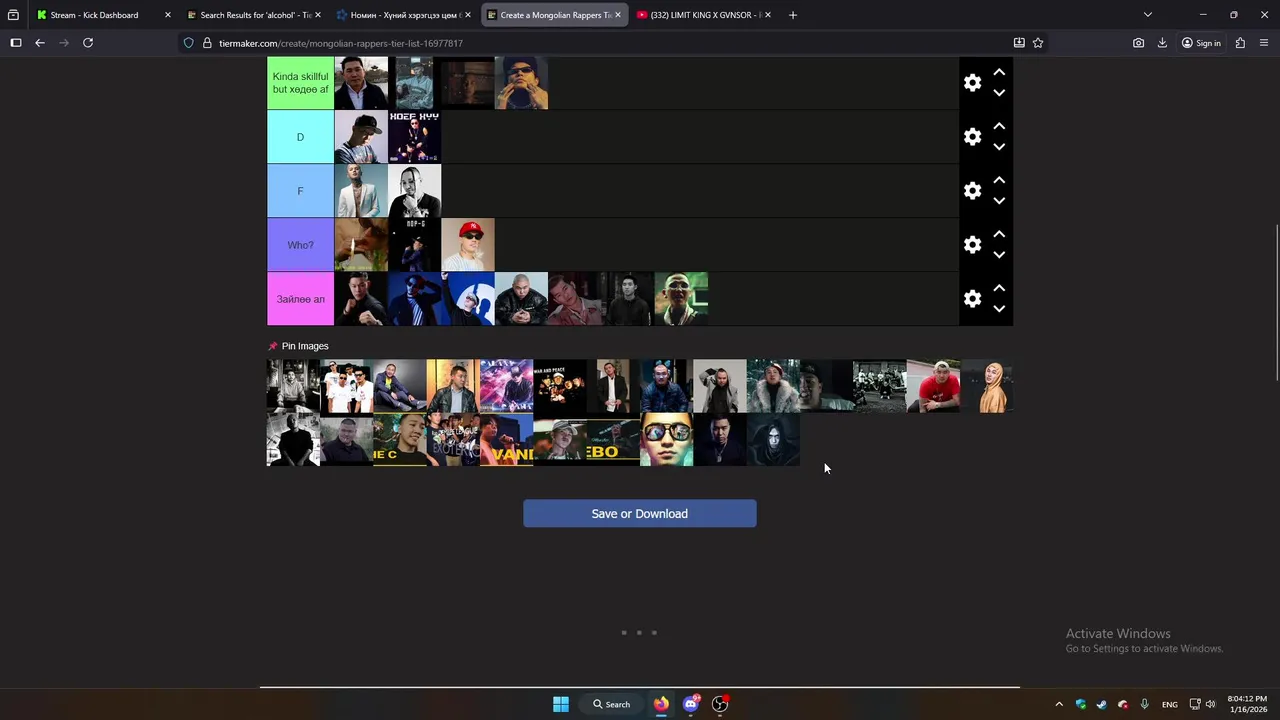Select the F tier label
The width and height of the screenshot is (1280, 720).
click(300, 191)
